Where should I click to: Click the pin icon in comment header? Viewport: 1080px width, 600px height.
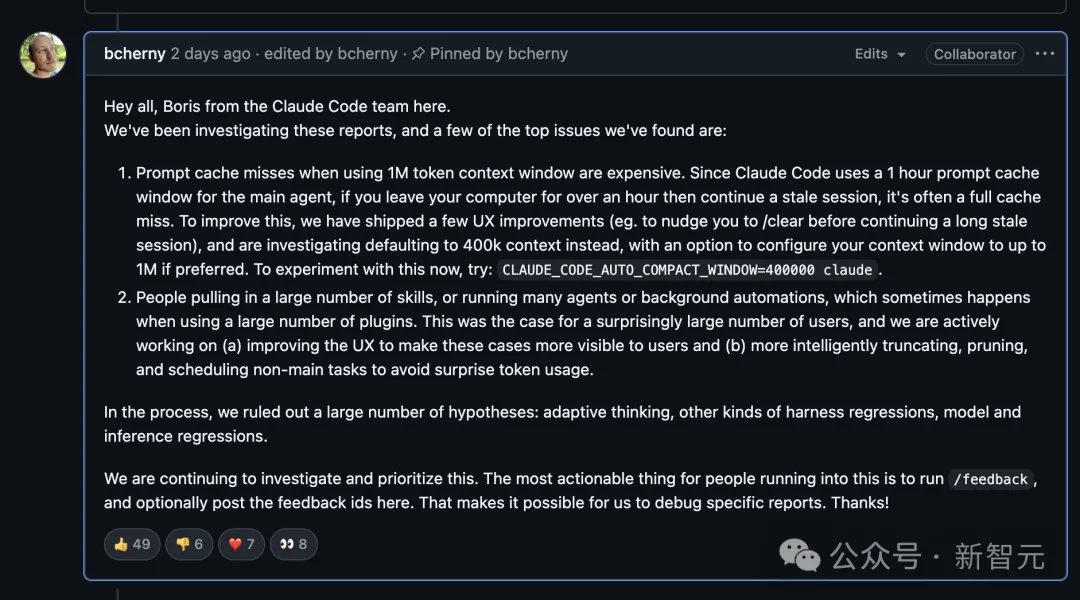(418, 54)
